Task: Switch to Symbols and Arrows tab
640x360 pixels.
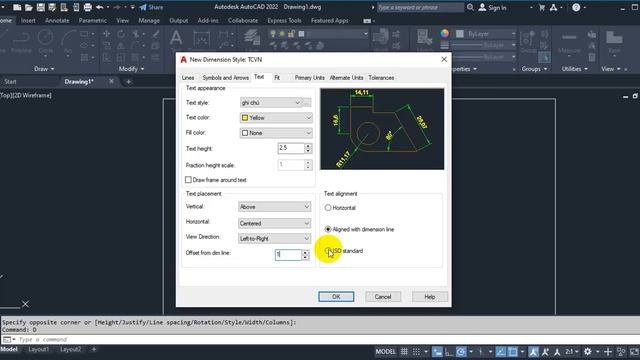Action: click(x=225, y=78)
